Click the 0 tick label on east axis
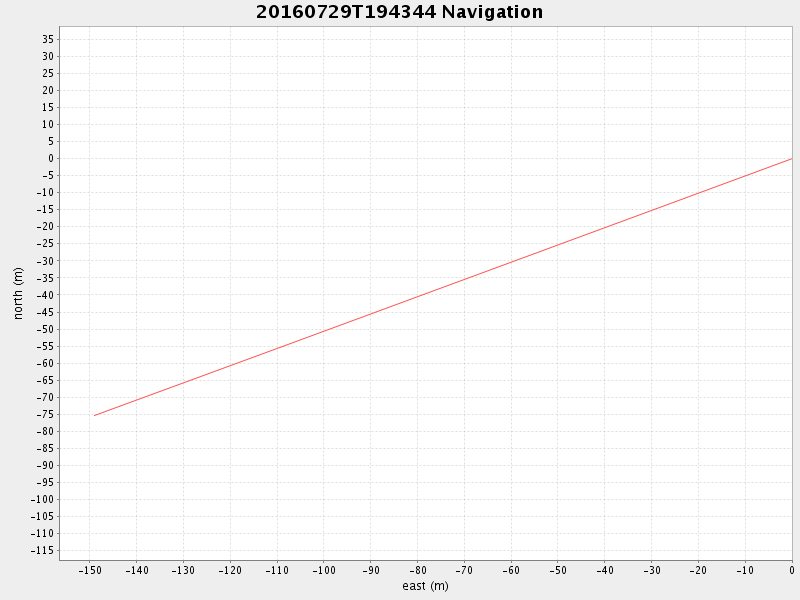800x600 pixels. click(x=791, y=570)
